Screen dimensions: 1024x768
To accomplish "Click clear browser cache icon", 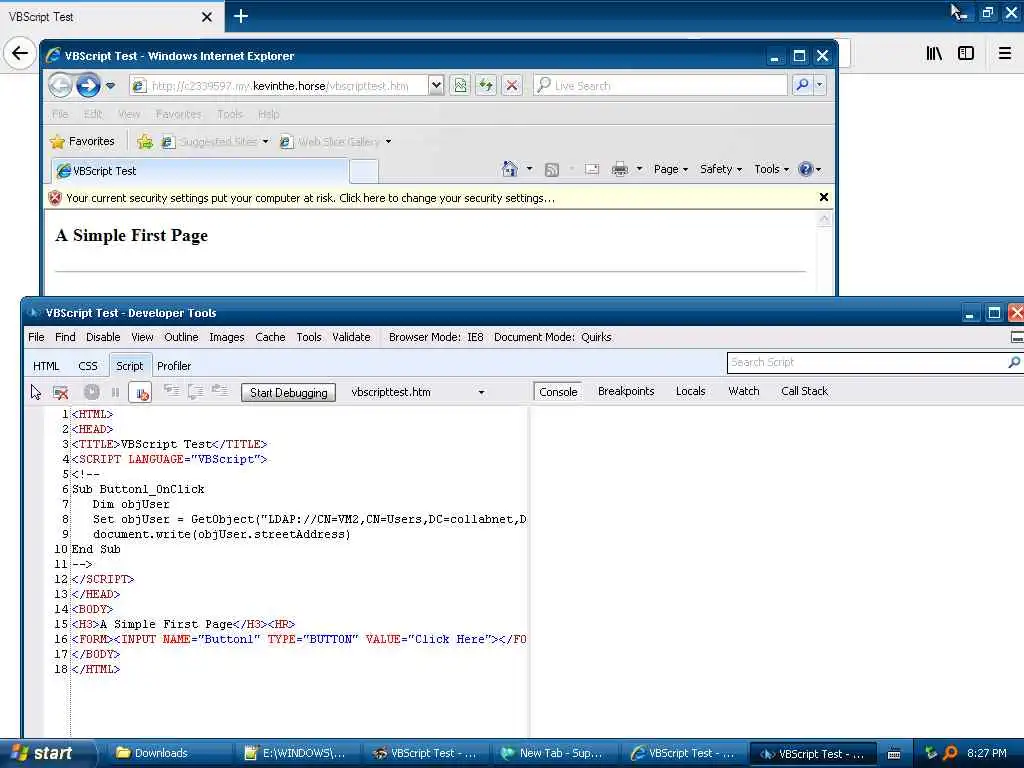I will (61, 392).
